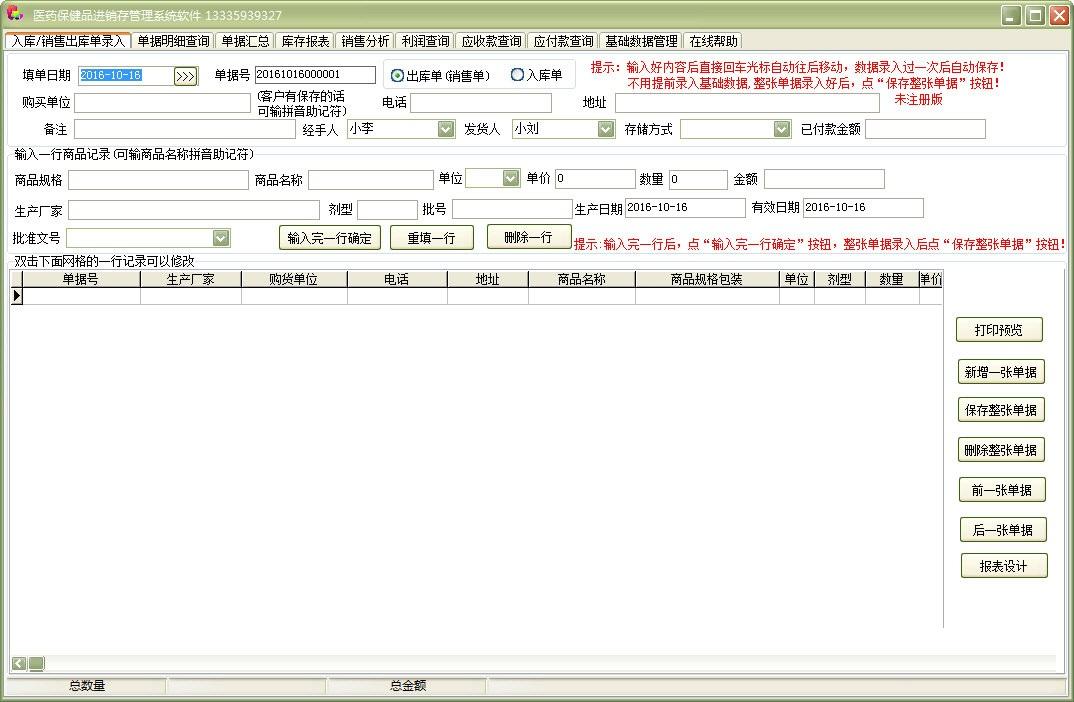Click the 商品规格 input field
Screen dimensions: 1074x702
point(158,179)
